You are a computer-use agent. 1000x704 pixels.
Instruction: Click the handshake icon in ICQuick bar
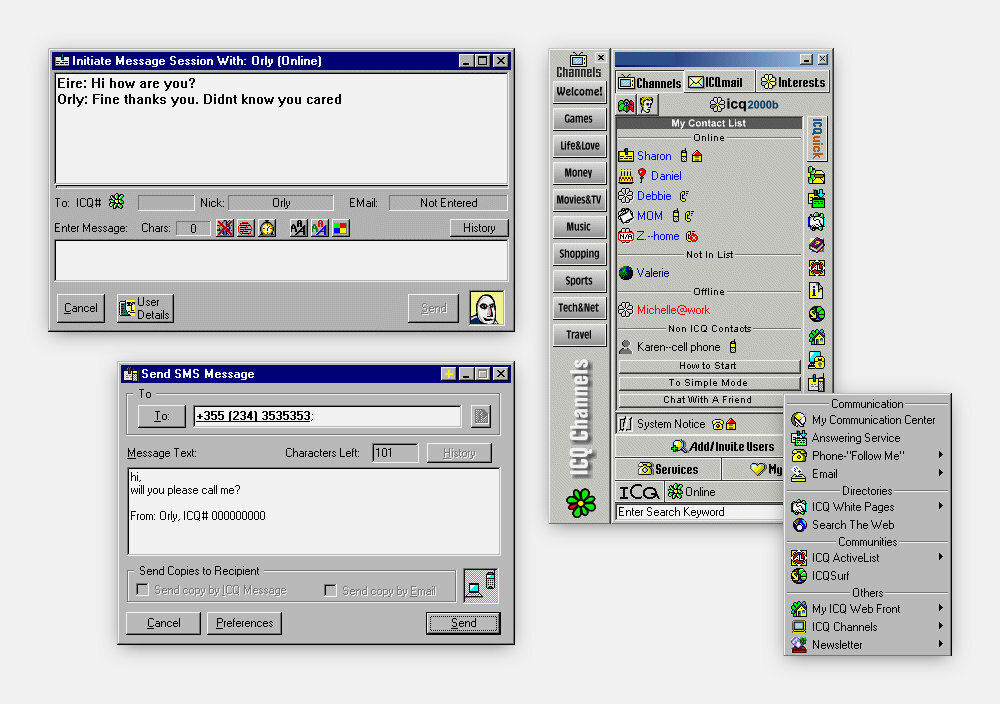point(816,221)
